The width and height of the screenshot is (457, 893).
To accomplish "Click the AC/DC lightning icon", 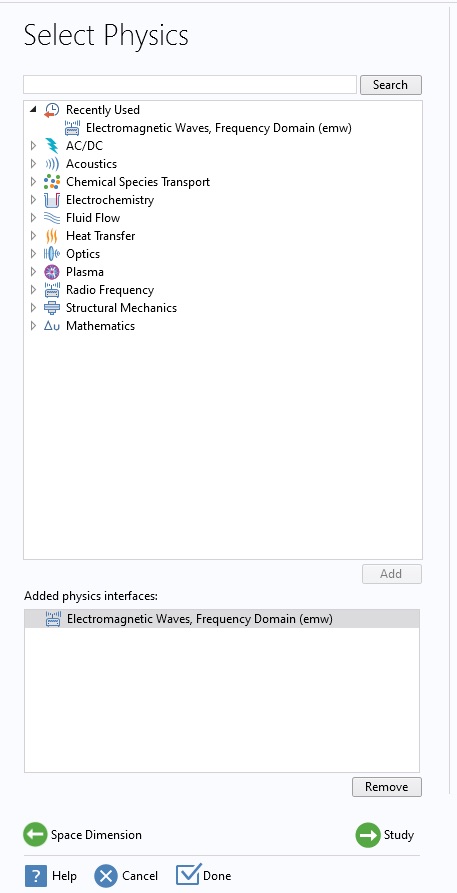I will [x=52, y=146].
